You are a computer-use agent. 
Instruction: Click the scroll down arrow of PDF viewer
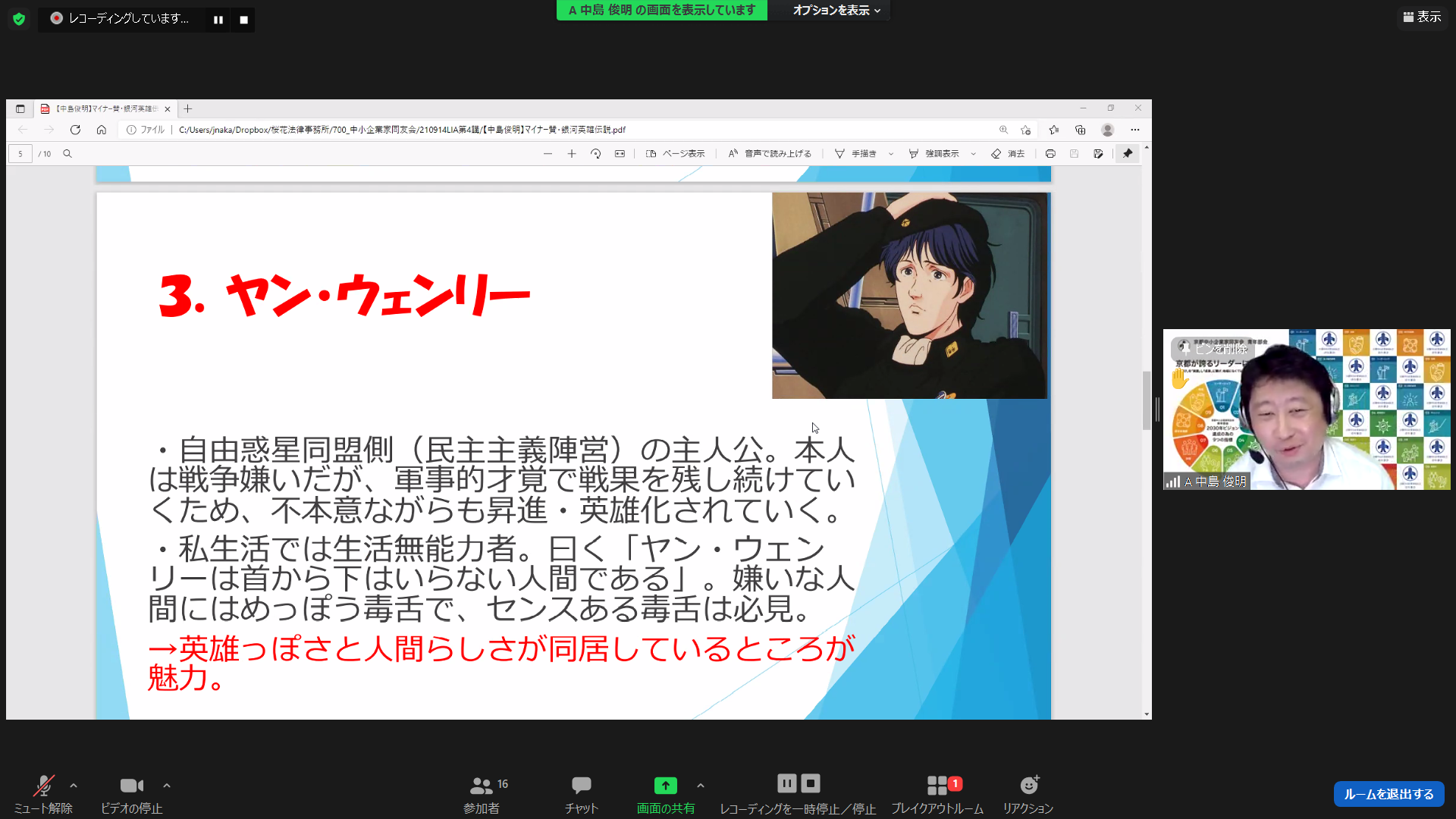coord(1147,714)
